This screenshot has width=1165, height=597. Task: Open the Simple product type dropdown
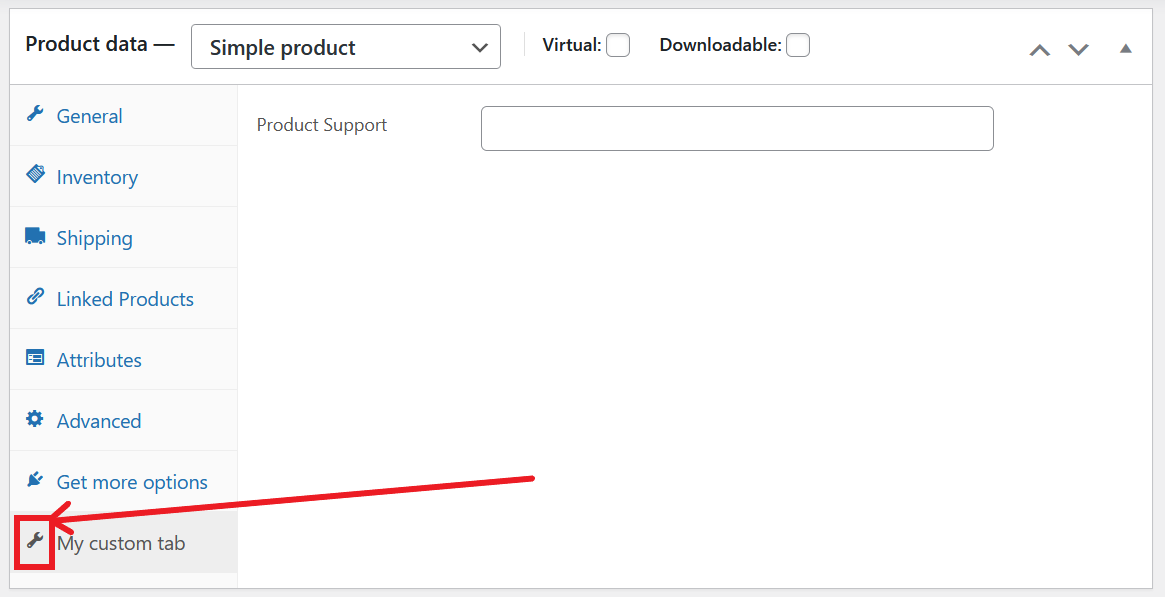[345, 47]
